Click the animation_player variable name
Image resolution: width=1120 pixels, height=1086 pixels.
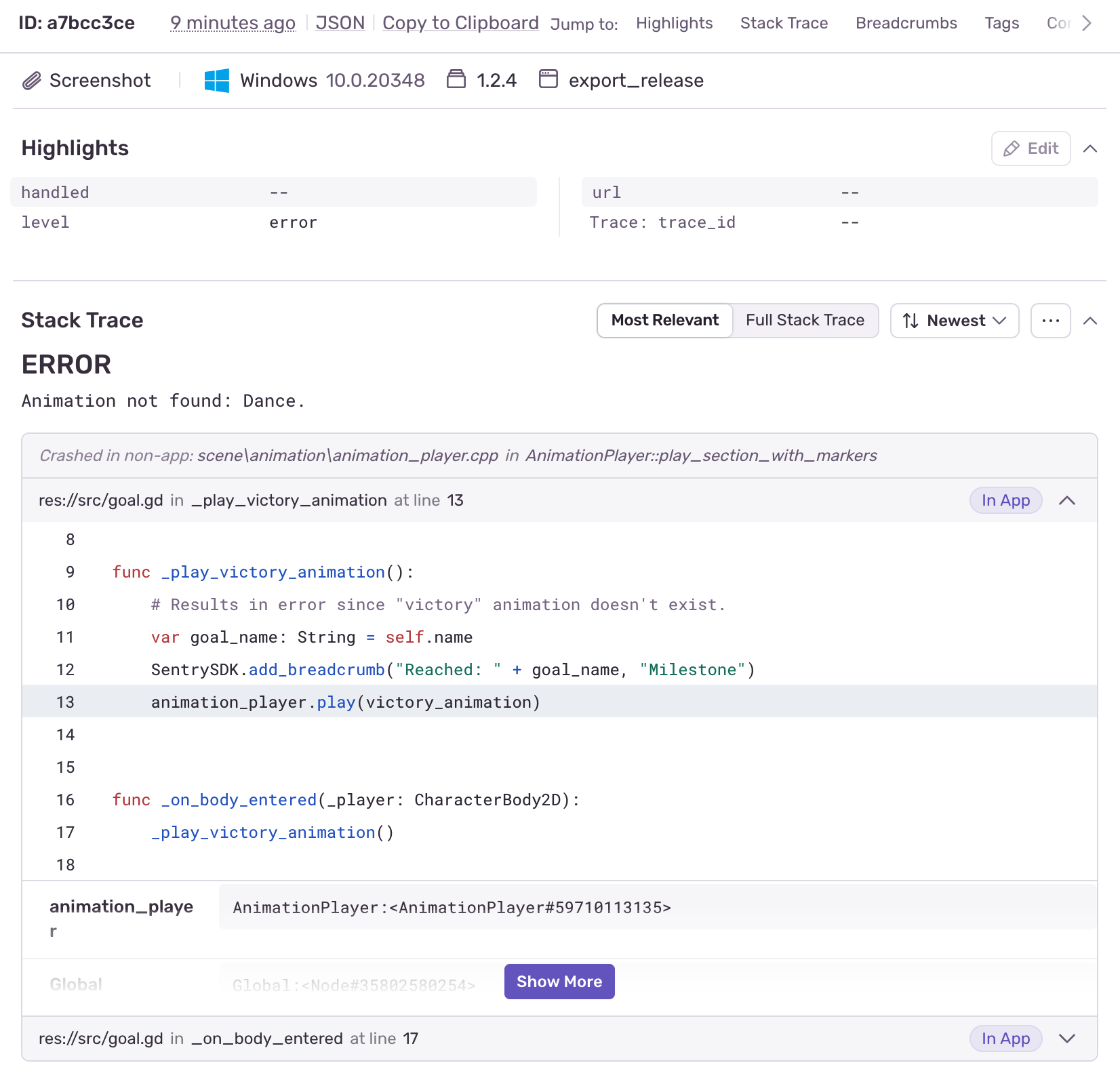tap(121, 918)
